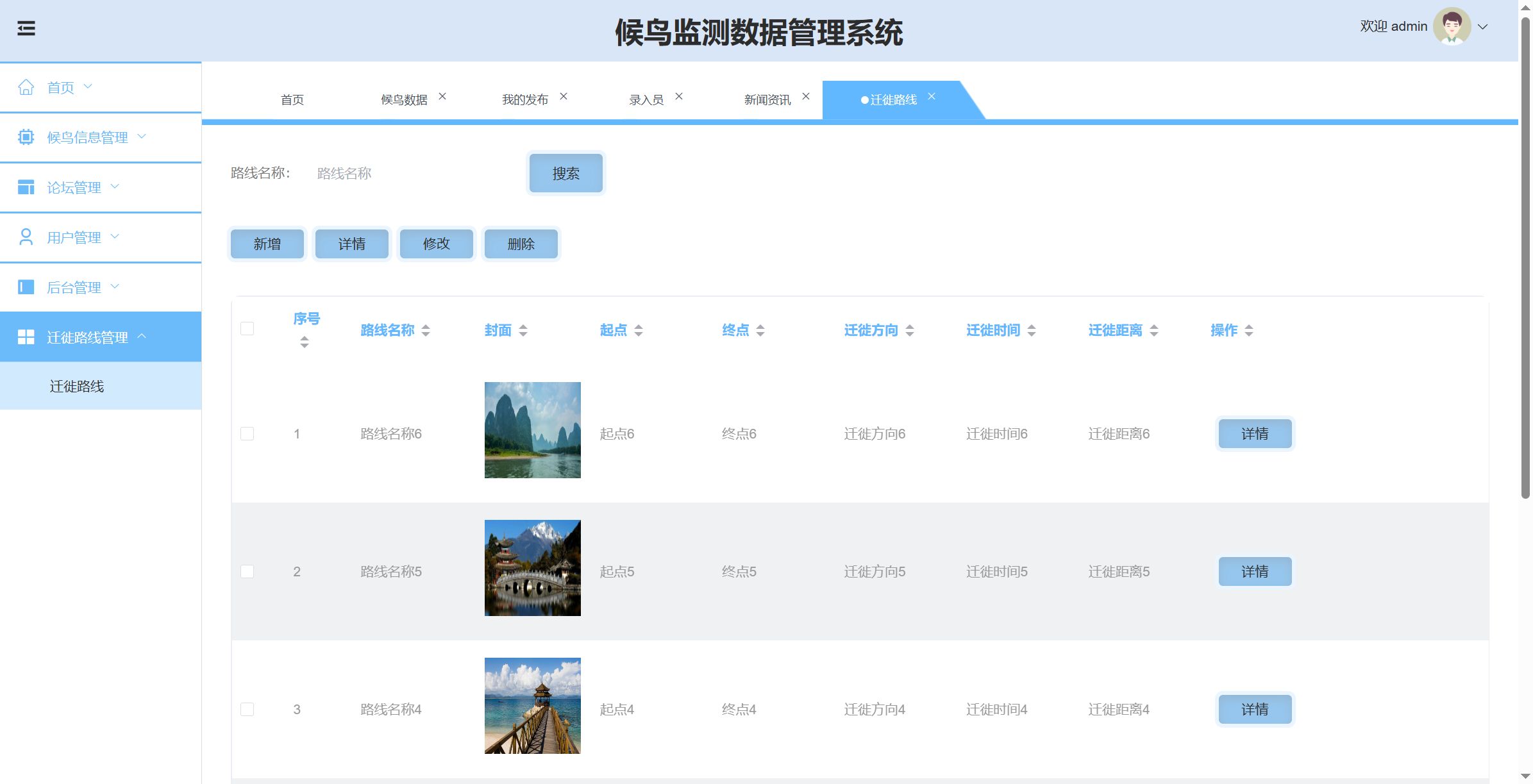1533x784 pixels.
Task: Tick the select-all checkbox in table header
Action: tap(247, 328)
